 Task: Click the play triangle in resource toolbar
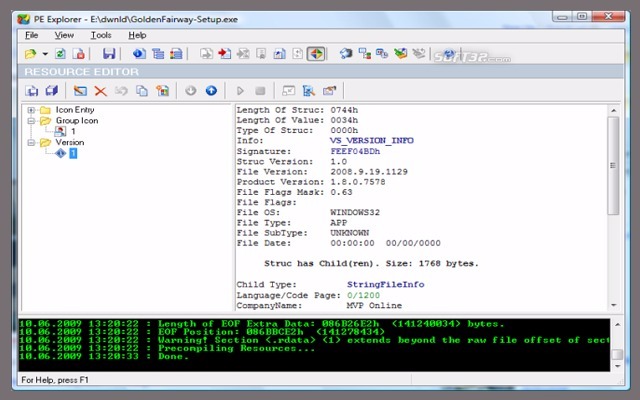(240, 91)
